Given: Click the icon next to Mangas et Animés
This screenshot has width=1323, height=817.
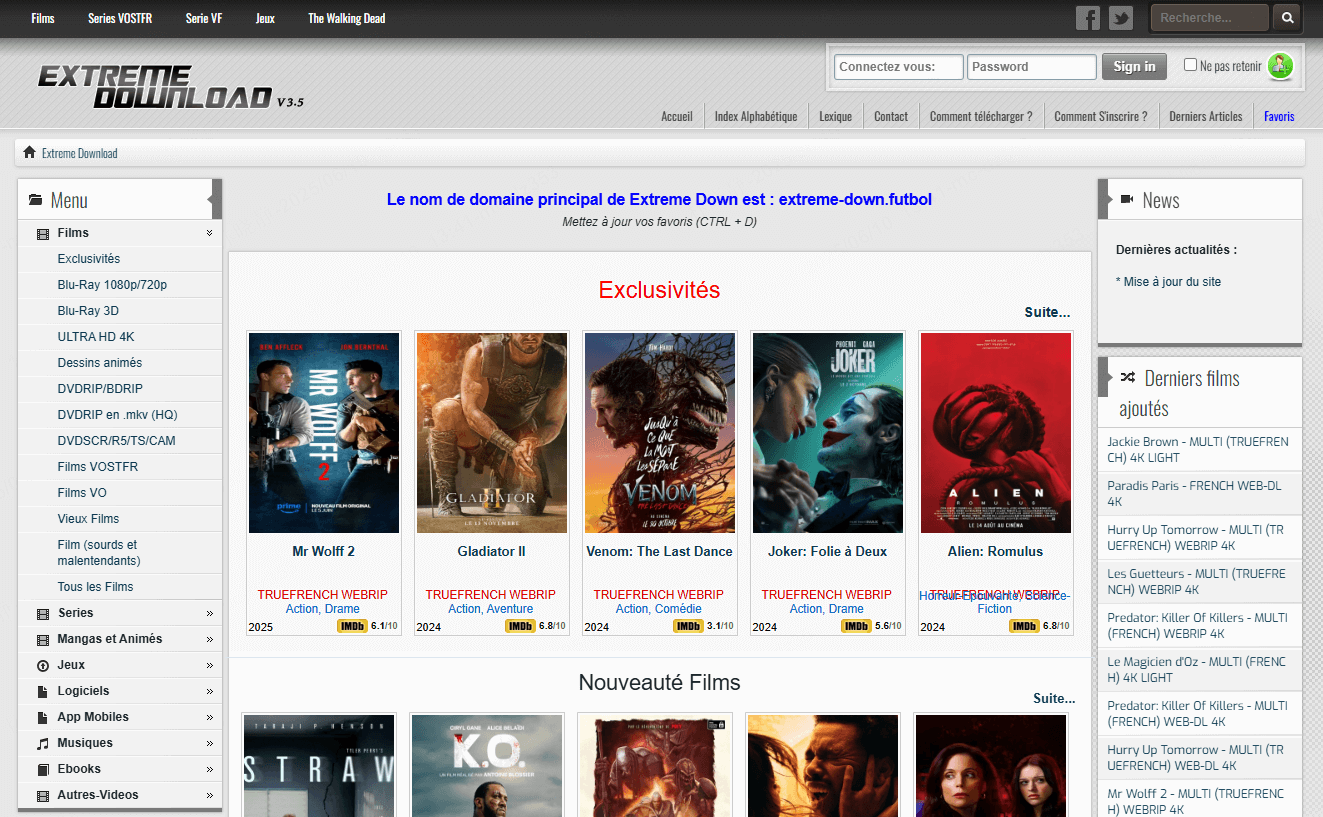Looking at the screenshot, I should tap(43, 639).
